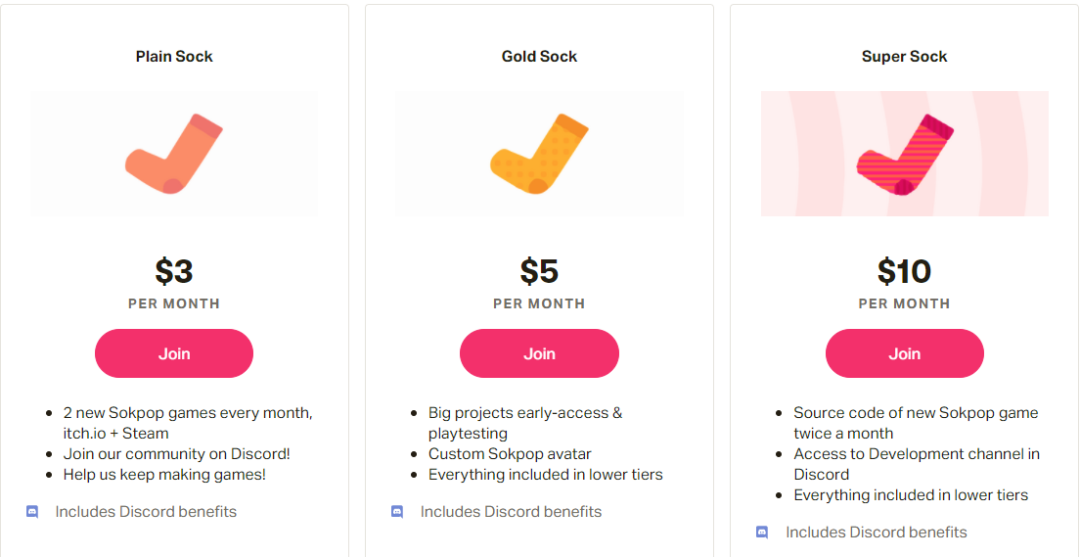Click the $5 per month price

pos(539,272)
